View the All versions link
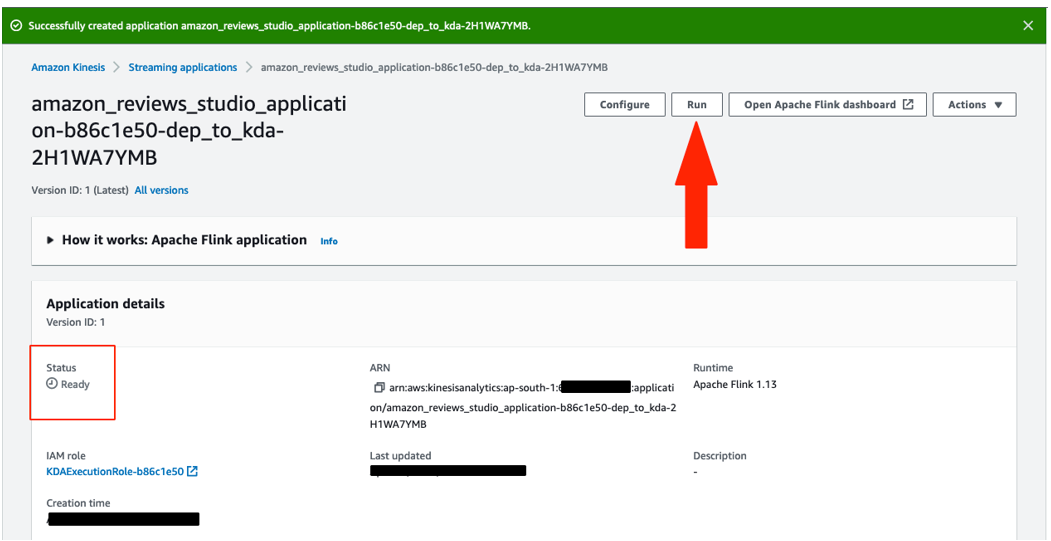 [162, 190]
